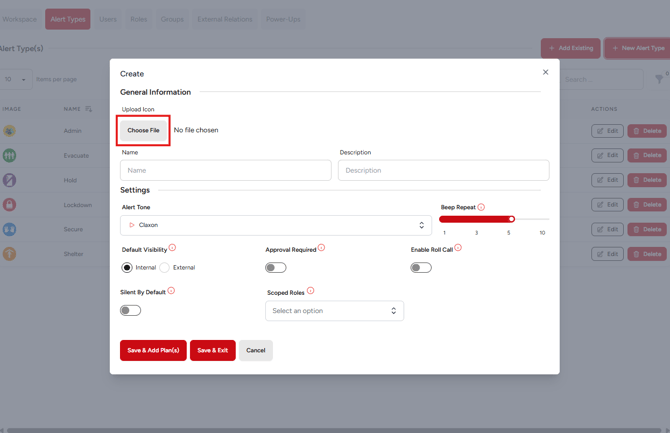Viewport: 670px width, 433px height.
Task: Open the Alert Tone dropdown
Action: coord(276,225)
